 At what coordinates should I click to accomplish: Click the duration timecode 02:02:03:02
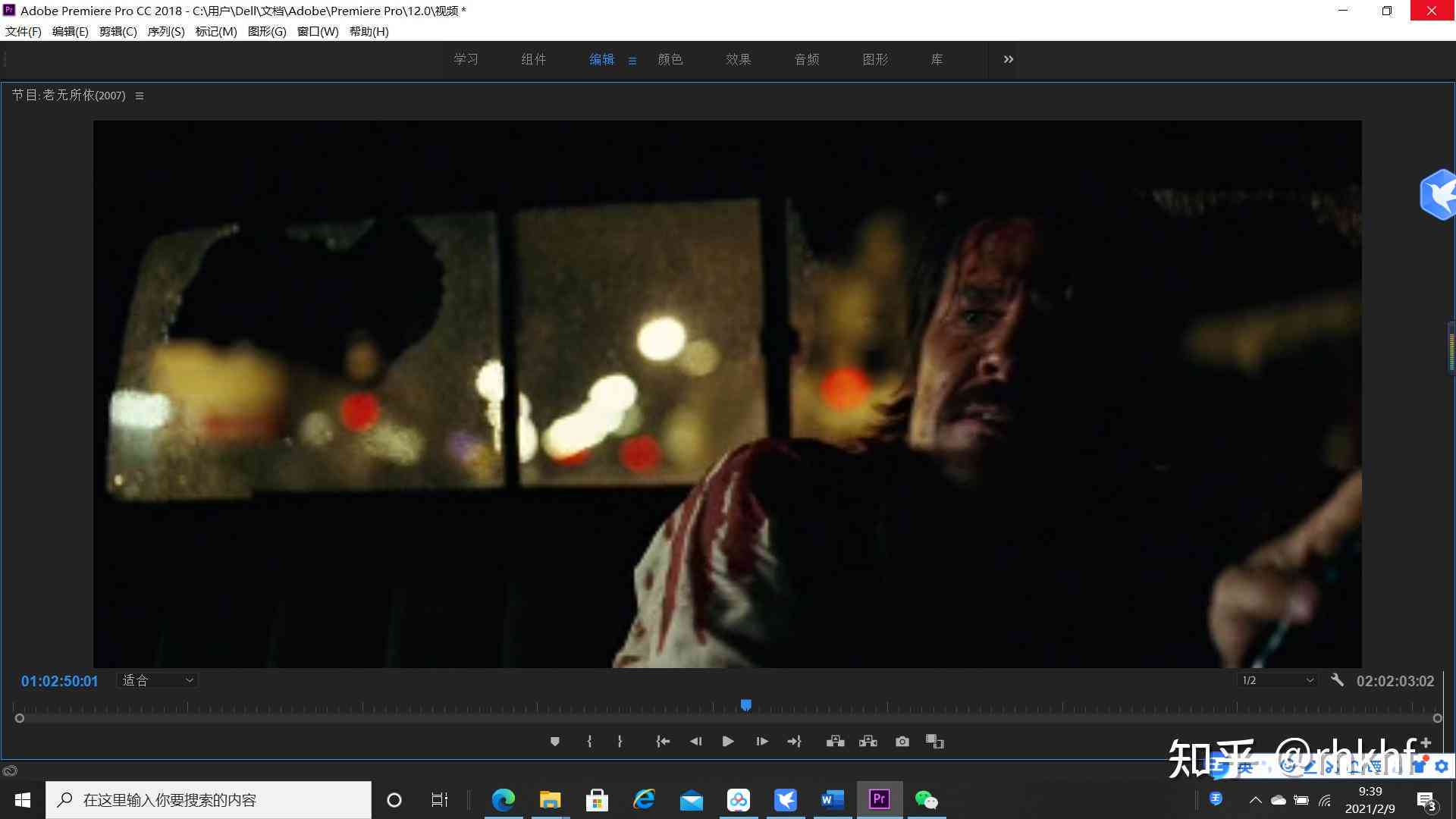(x=1395, y=681)
